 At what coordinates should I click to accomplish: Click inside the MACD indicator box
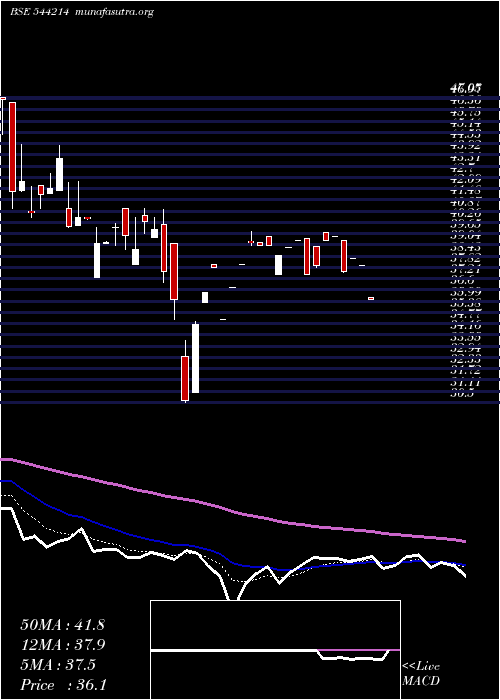point(275,650)
